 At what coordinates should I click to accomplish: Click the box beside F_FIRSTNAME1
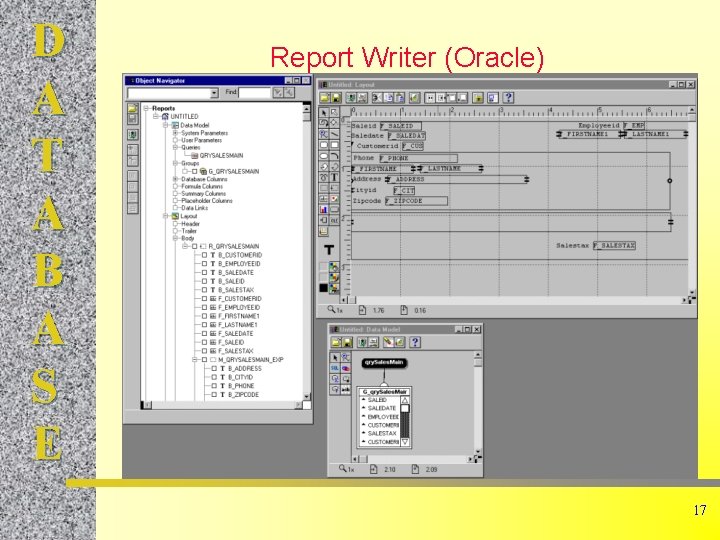(204, 316)
